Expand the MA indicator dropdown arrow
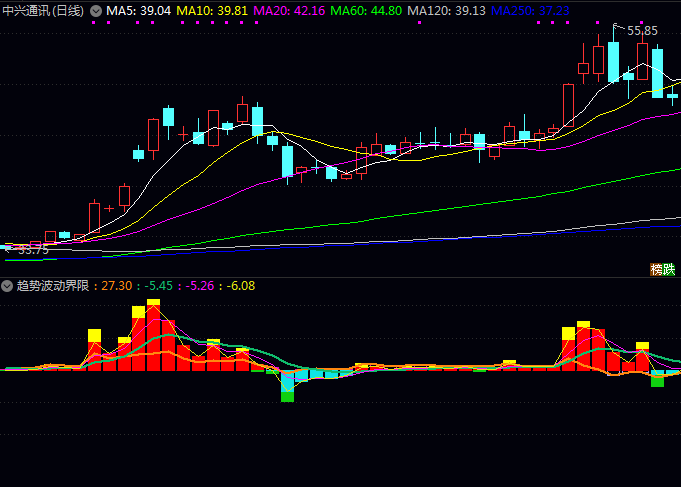Viewport: 681px width, 487px height. pos(96,11)
